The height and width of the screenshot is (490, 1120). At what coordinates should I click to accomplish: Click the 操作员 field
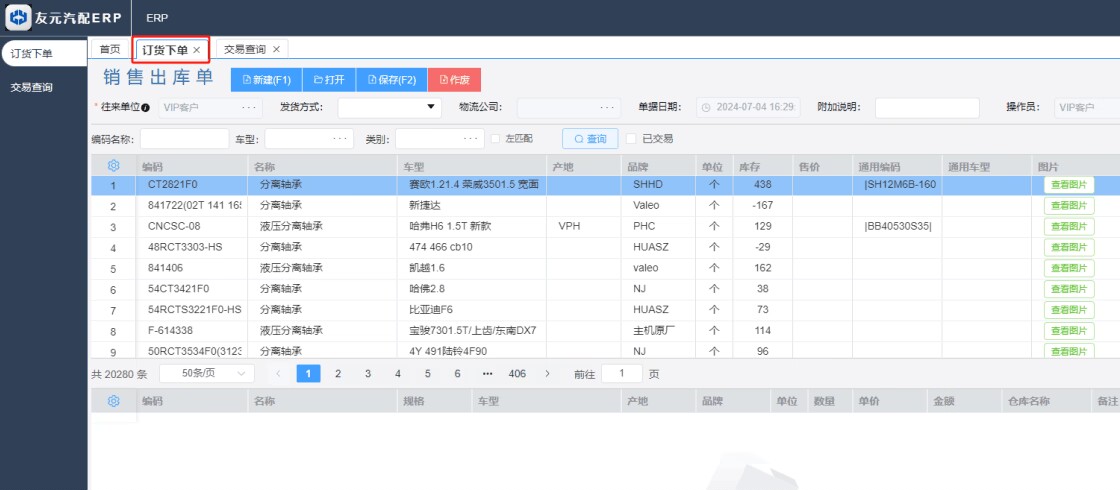1086,108
